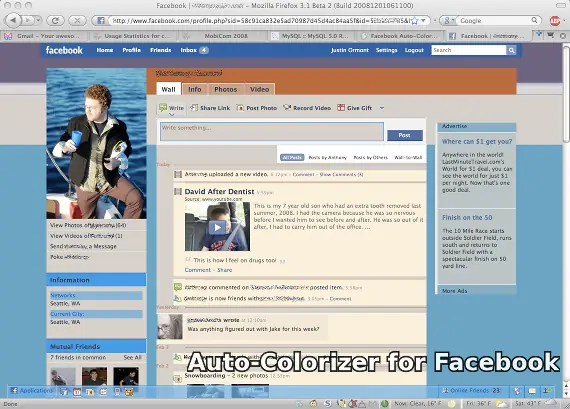
Task: Click Show Comments link on video story
Action: point(341,175)
